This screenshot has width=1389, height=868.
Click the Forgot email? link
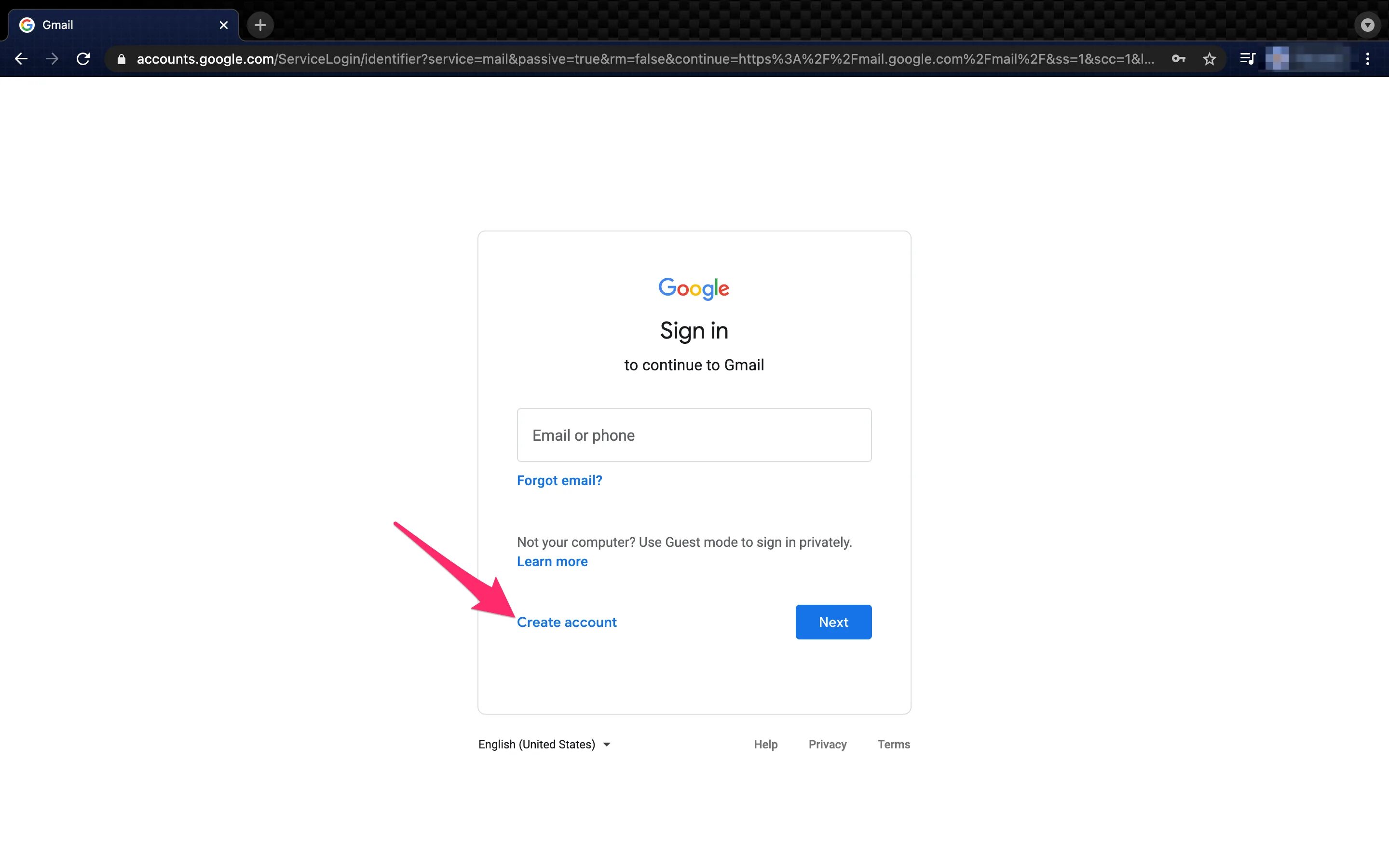pos(559,480)
